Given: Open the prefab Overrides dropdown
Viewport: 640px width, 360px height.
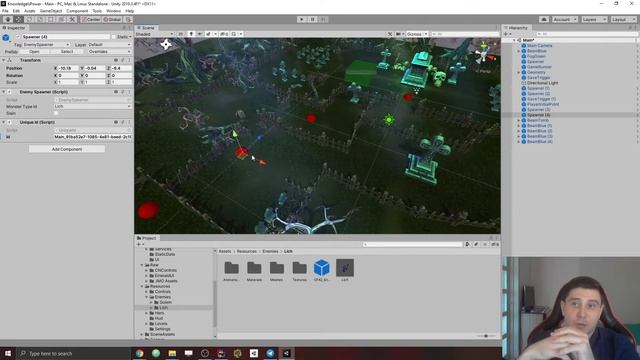Looking at the screenshot, I should [109, 52].
